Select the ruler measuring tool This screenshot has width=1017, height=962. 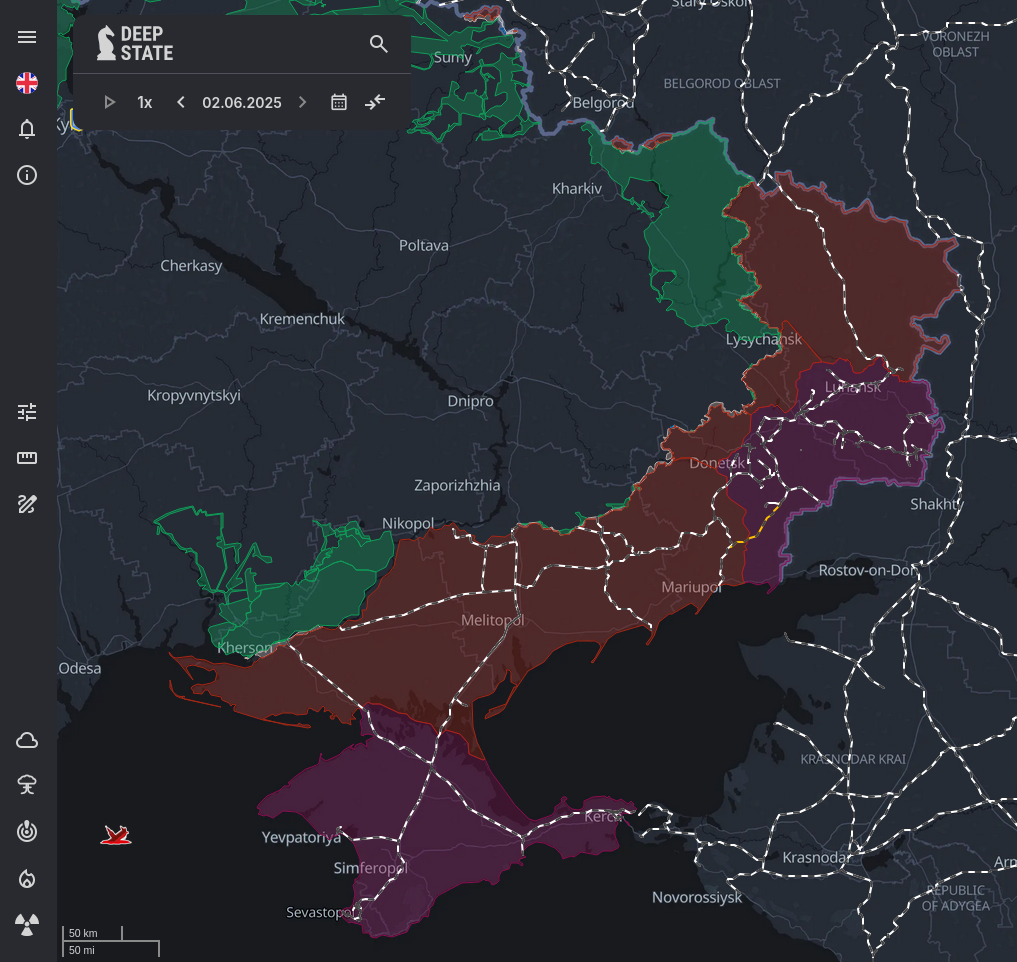pyautogui.click(x=27, y=458)
